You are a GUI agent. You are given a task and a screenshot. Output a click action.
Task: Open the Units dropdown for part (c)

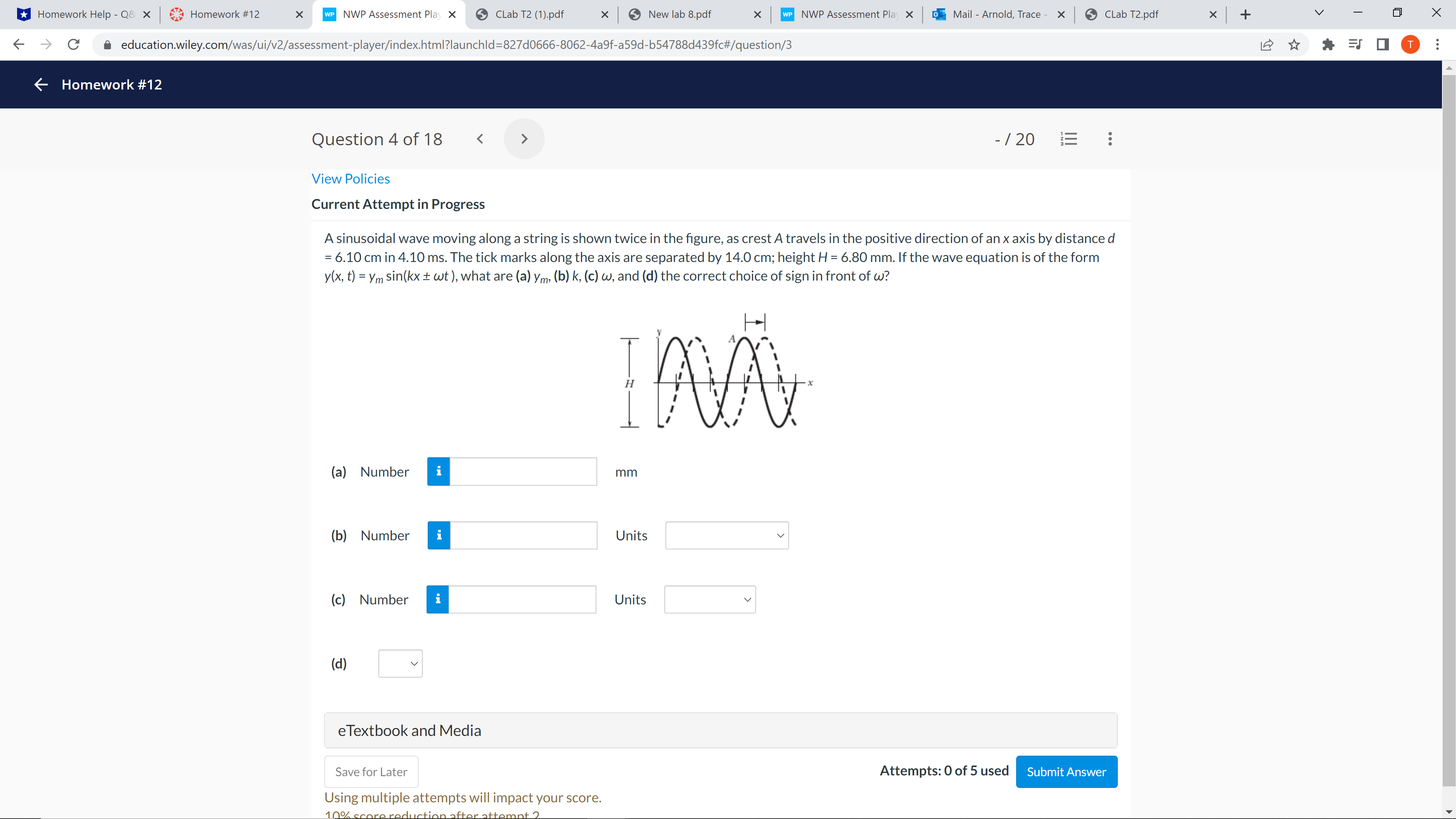(709, 599)
